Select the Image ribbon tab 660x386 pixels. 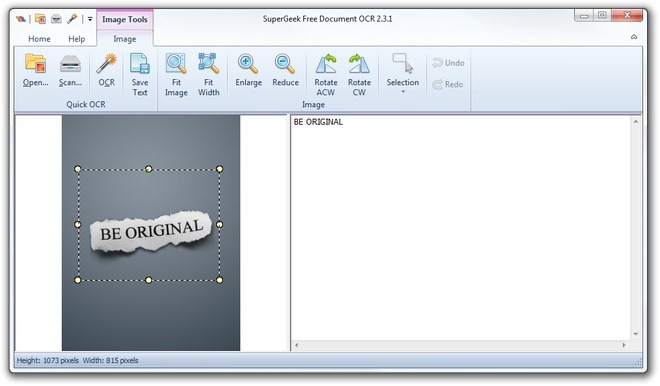[x=125, y=39]
